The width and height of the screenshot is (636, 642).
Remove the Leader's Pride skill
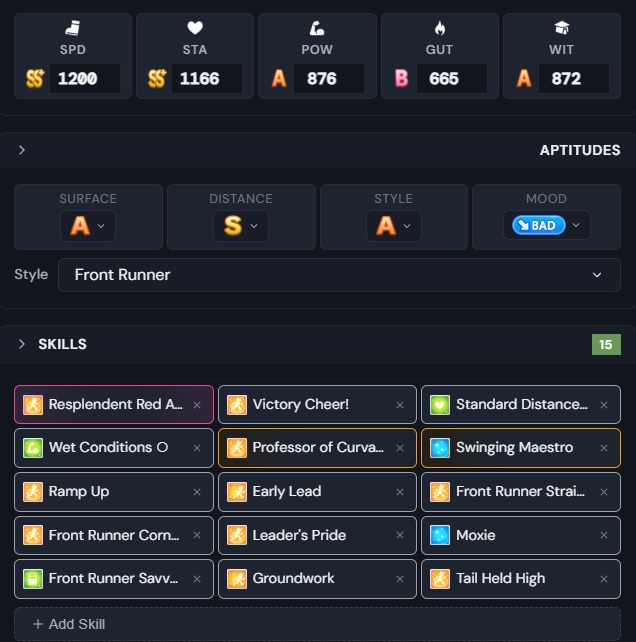tap(400, 535)
